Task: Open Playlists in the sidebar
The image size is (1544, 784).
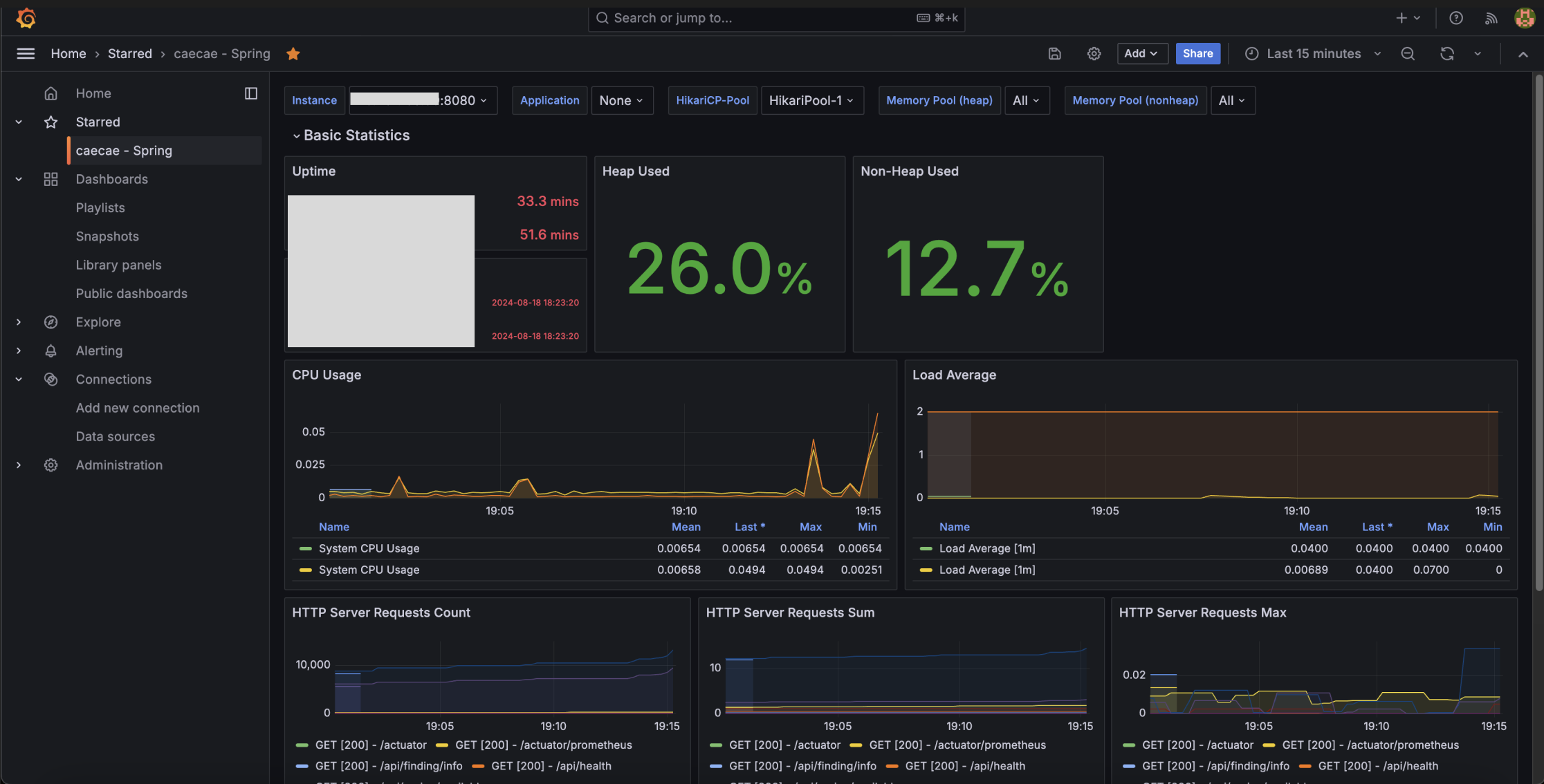Action: [x=100, y=207]
